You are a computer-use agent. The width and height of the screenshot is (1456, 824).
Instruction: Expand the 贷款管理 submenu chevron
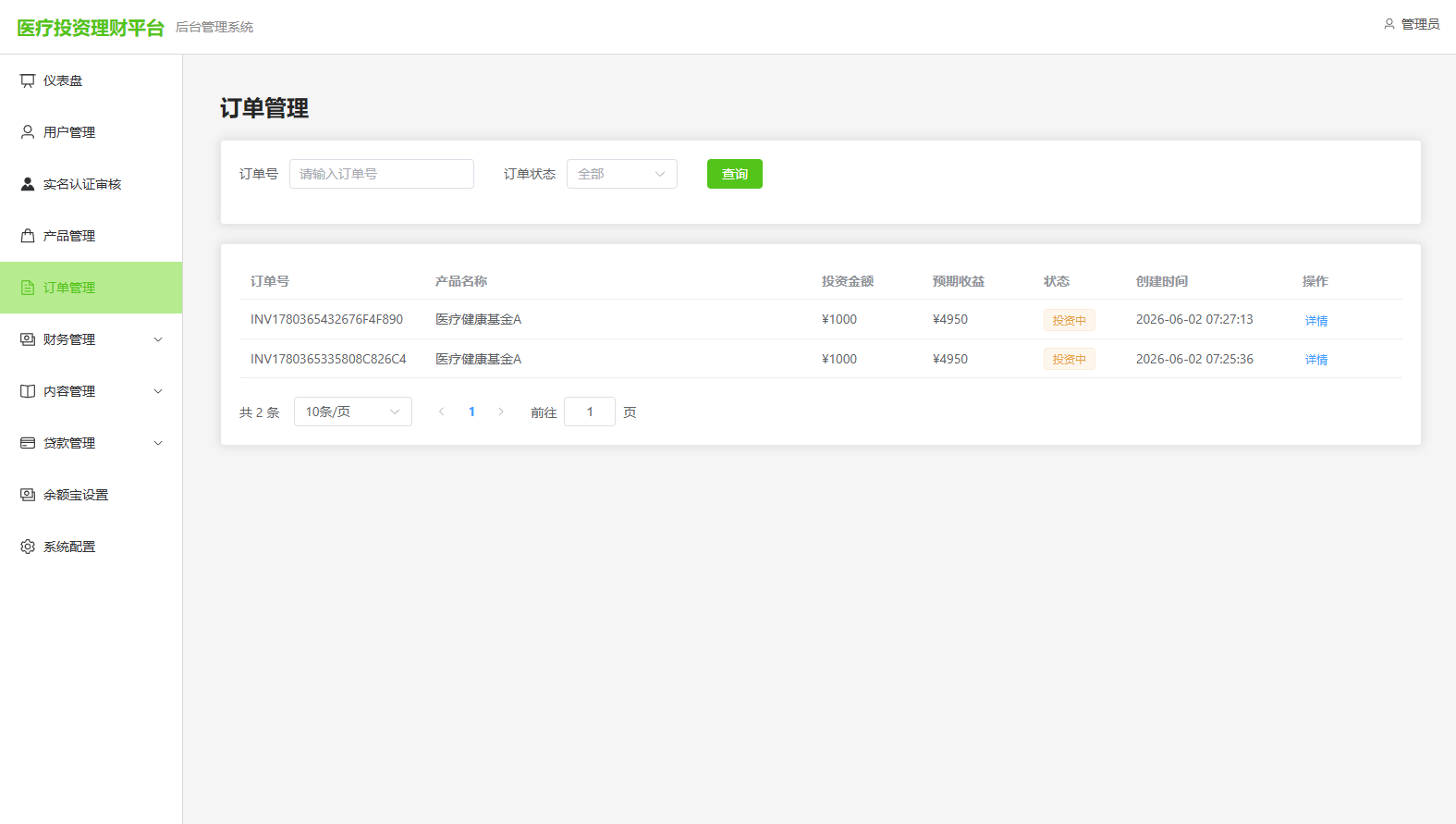click(158, 443)
